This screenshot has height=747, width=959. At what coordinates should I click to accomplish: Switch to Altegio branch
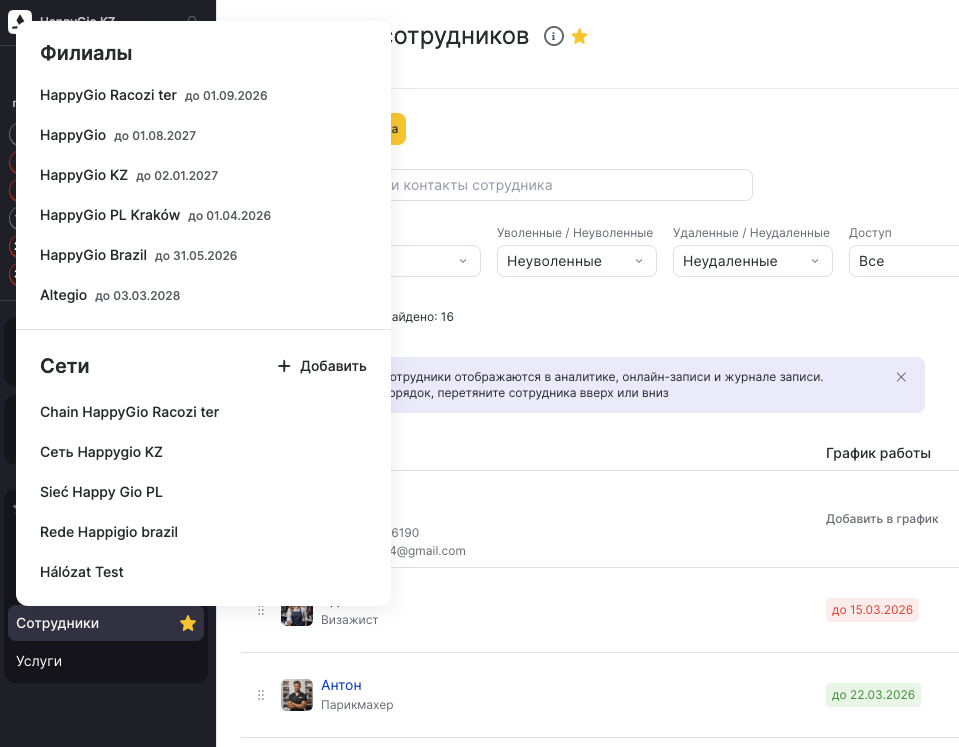(63, 295)
